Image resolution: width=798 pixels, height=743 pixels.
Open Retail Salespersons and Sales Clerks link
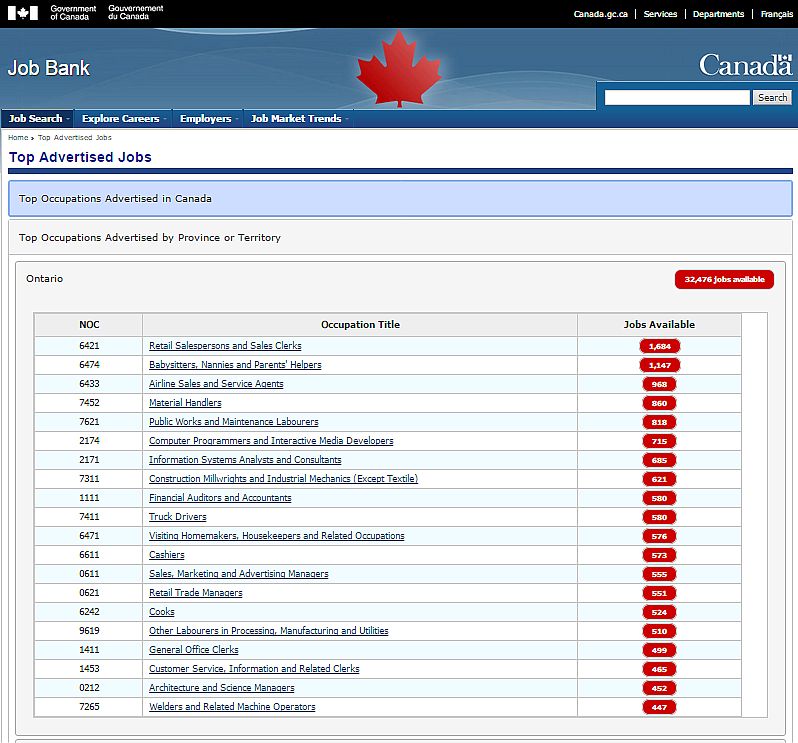click(225, 346)
